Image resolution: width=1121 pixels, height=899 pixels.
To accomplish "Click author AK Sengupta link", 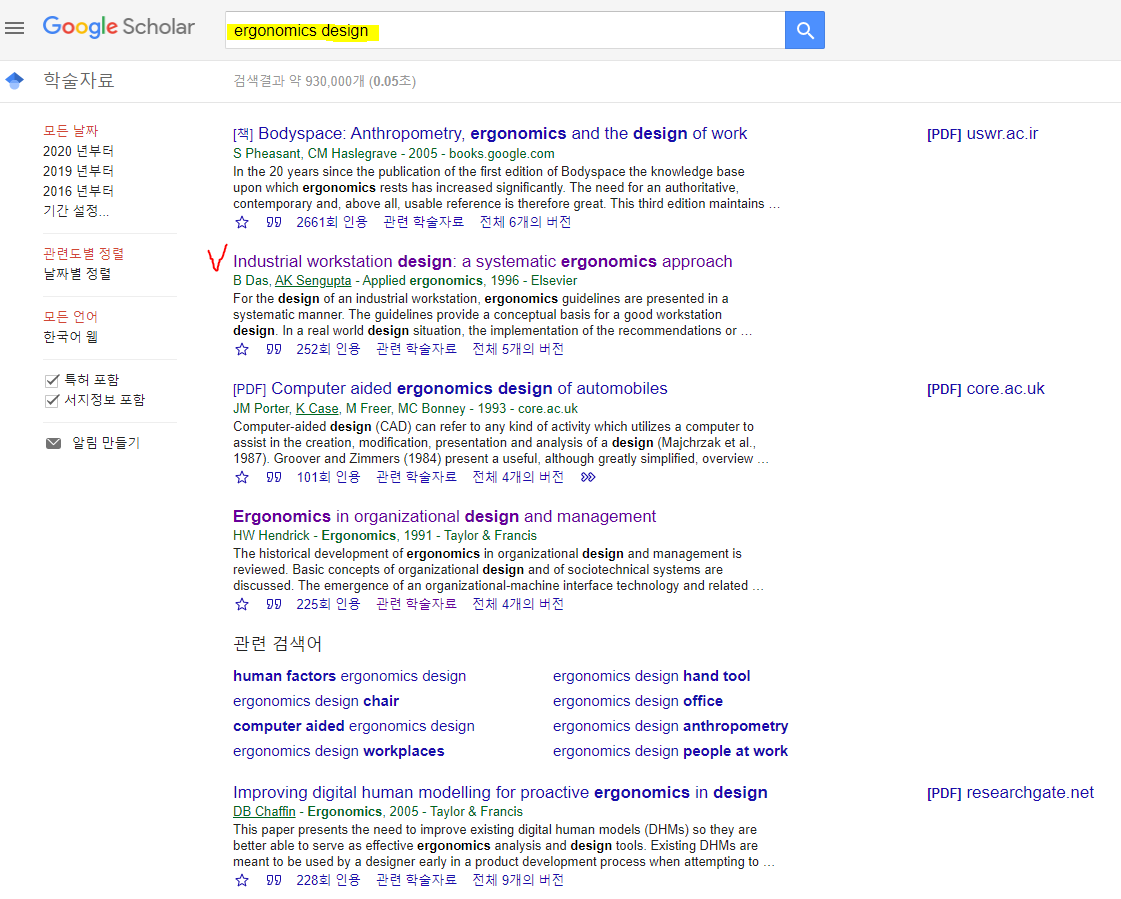I will click(x=313, y=281).
